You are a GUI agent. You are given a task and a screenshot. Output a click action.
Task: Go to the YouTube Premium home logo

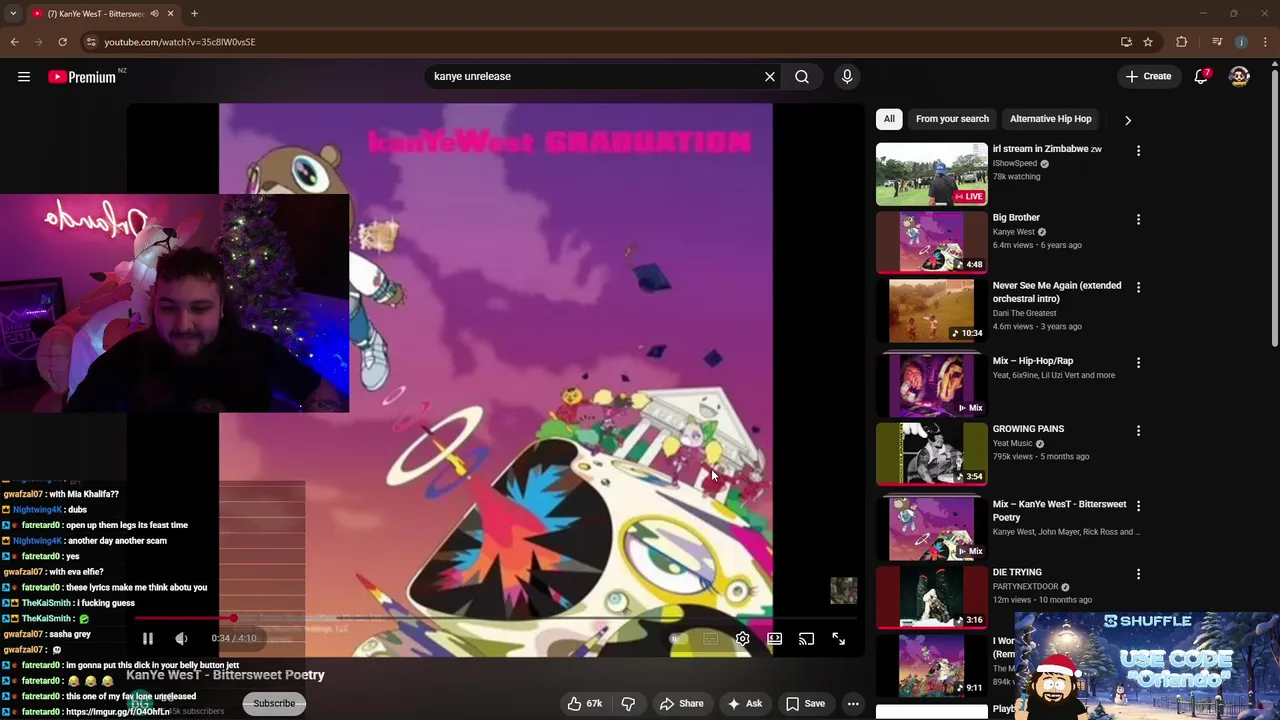pos(82,77)
